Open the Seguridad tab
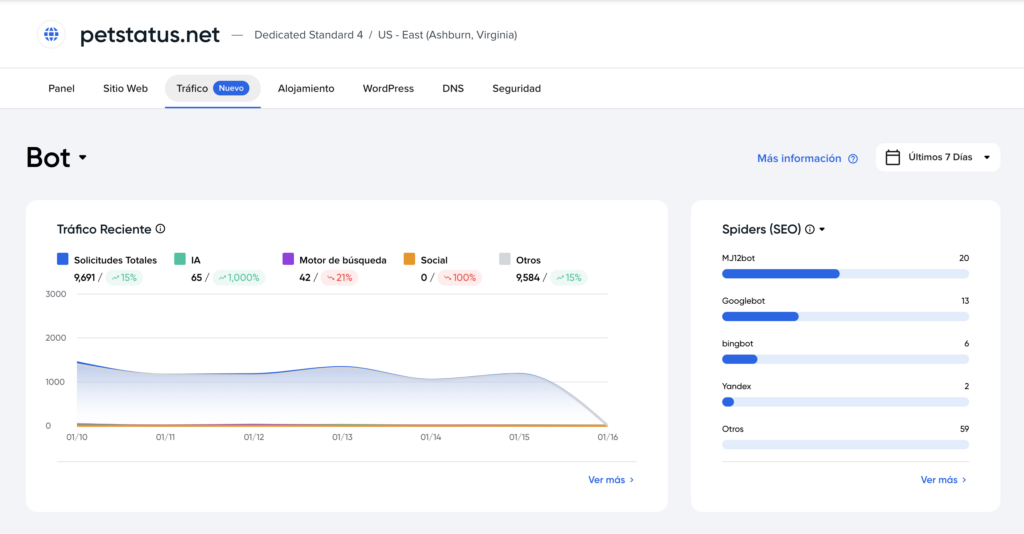The width and height of the screenshot is (1024, 534). pyautogui.click(x=517, y=88)
